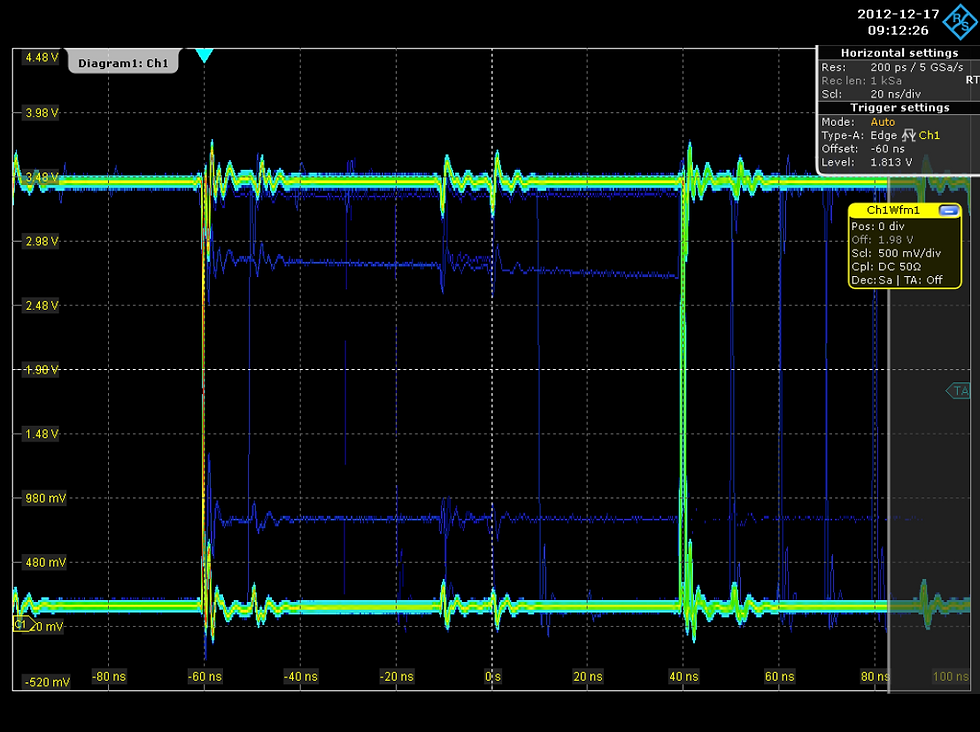
Task: Minimize the Ch1Wfm1 signal box
Action: 948,211
